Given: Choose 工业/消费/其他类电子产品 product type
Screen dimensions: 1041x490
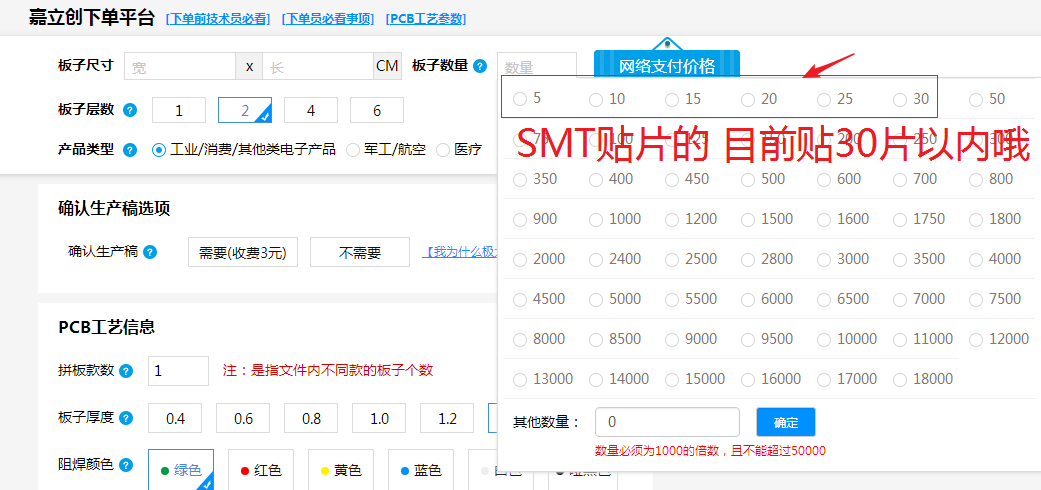Looking at the screenshot, I should (159, 150).
